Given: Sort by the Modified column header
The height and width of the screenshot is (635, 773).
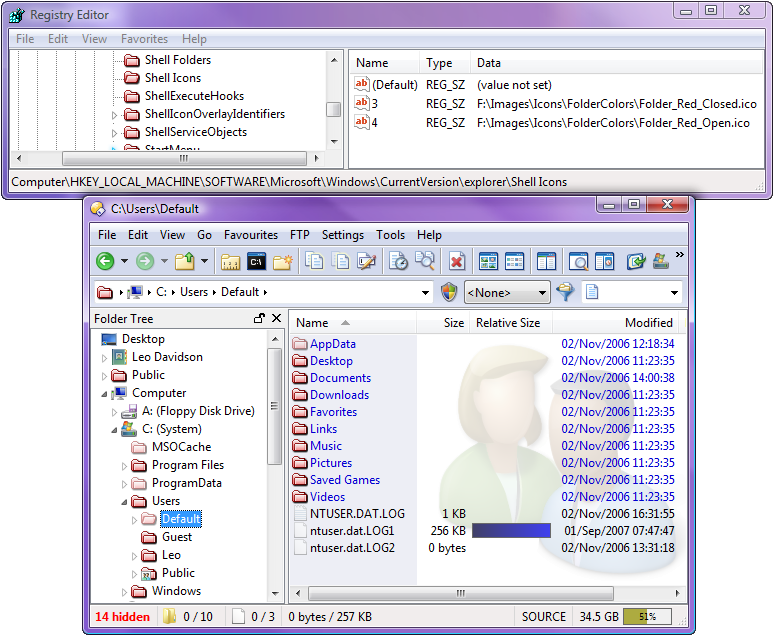Looking at the screenshot, I should tap(616, 322).
